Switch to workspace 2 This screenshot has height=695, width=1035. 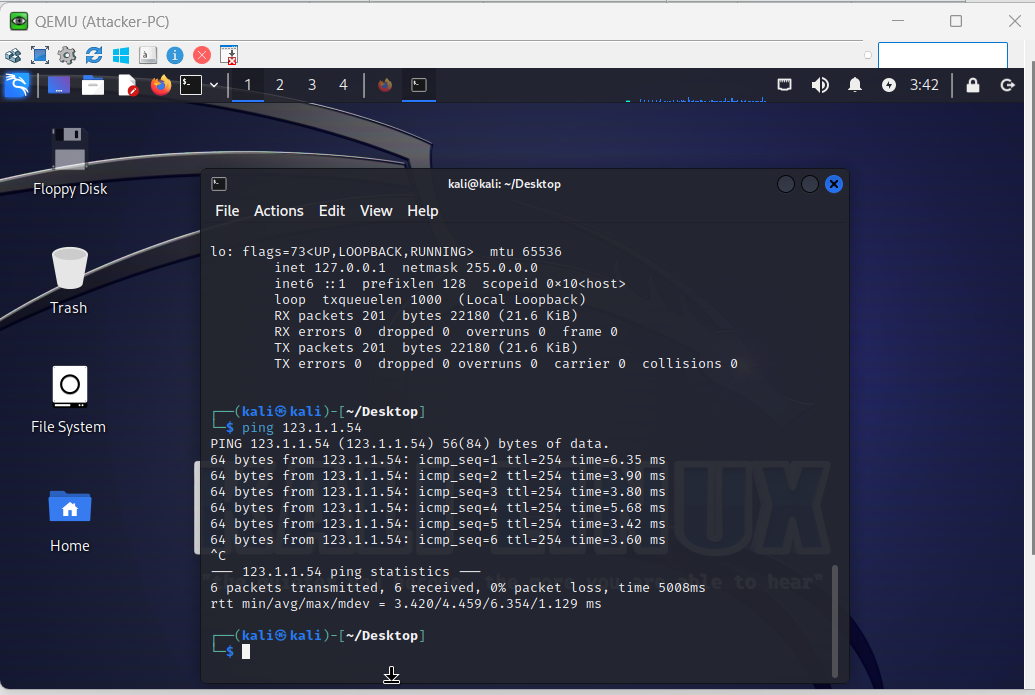point(280,85)
